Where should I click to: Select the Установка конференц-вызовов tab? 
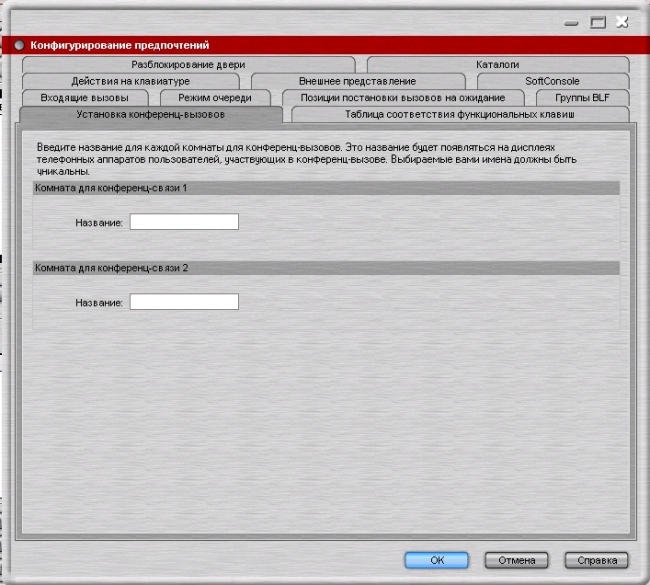pos(150,114)
